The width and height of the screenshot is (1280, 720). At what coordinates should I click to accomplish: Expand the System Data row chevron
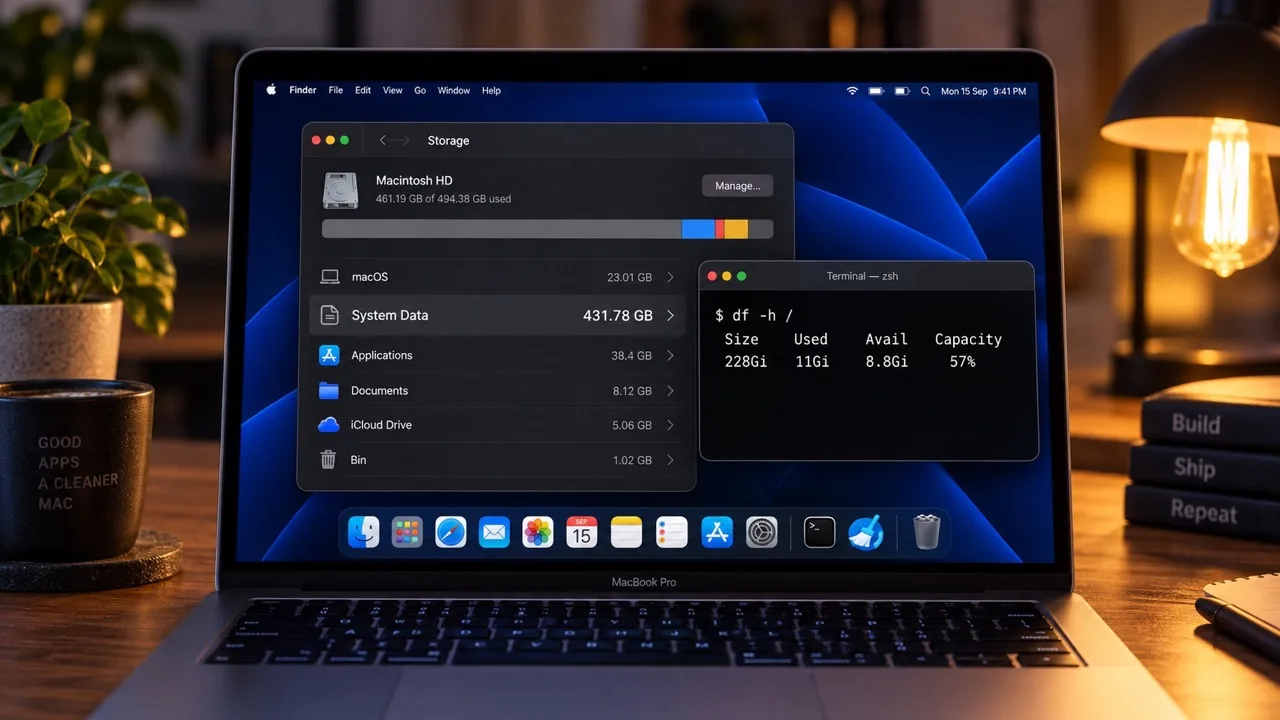(x=670, y=315)
